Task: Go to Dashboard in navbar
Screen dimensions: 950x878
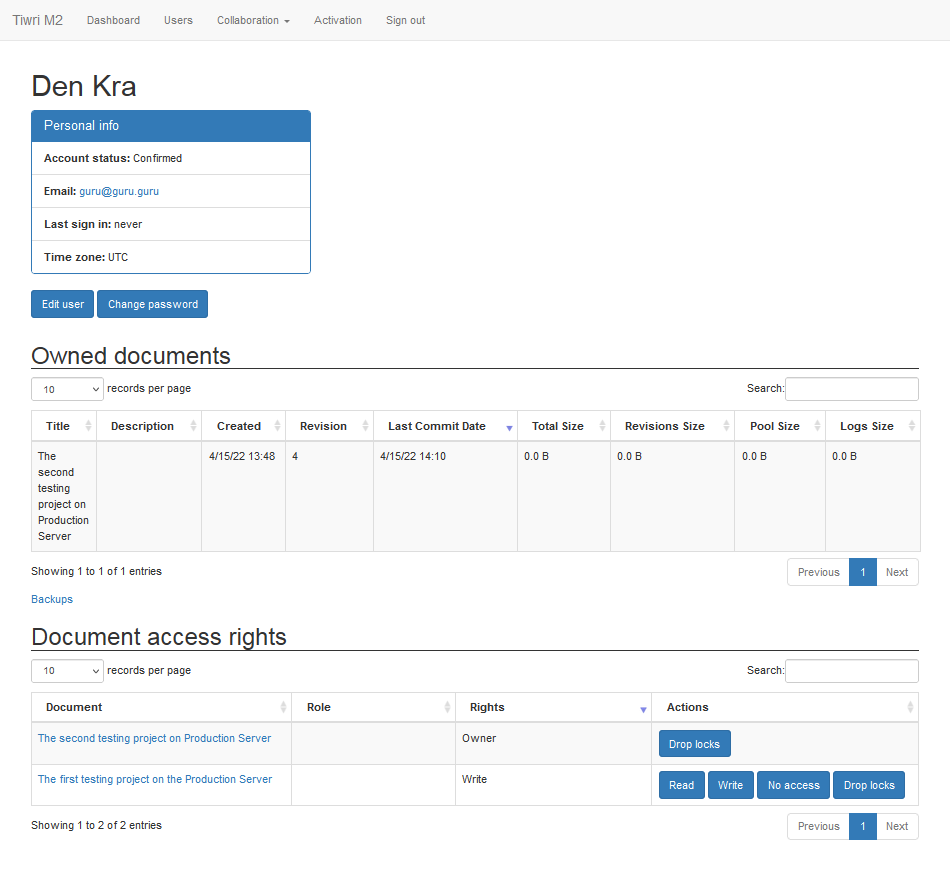Action: [113, 20]
